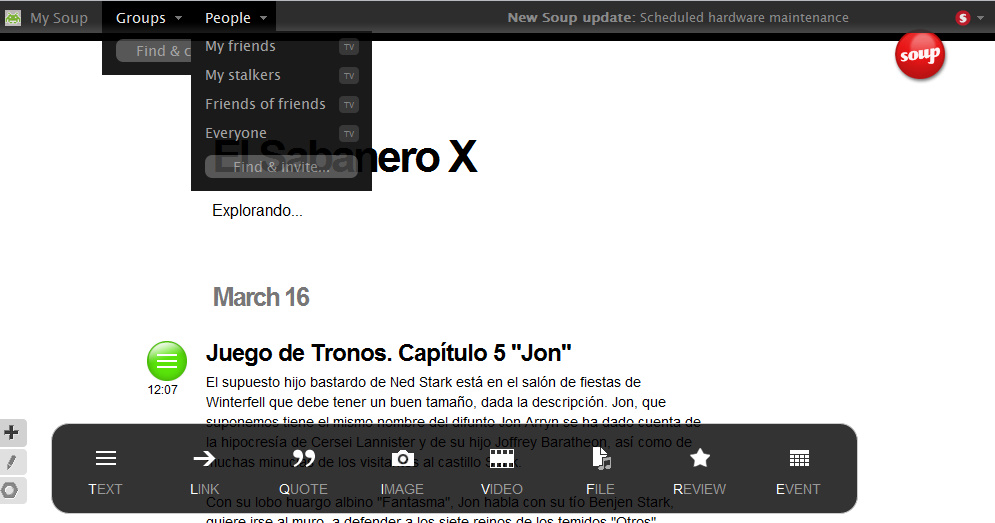Click the TV badge next to My friends
The width and height of the screenshot is (995, 523).
(348, 47)
